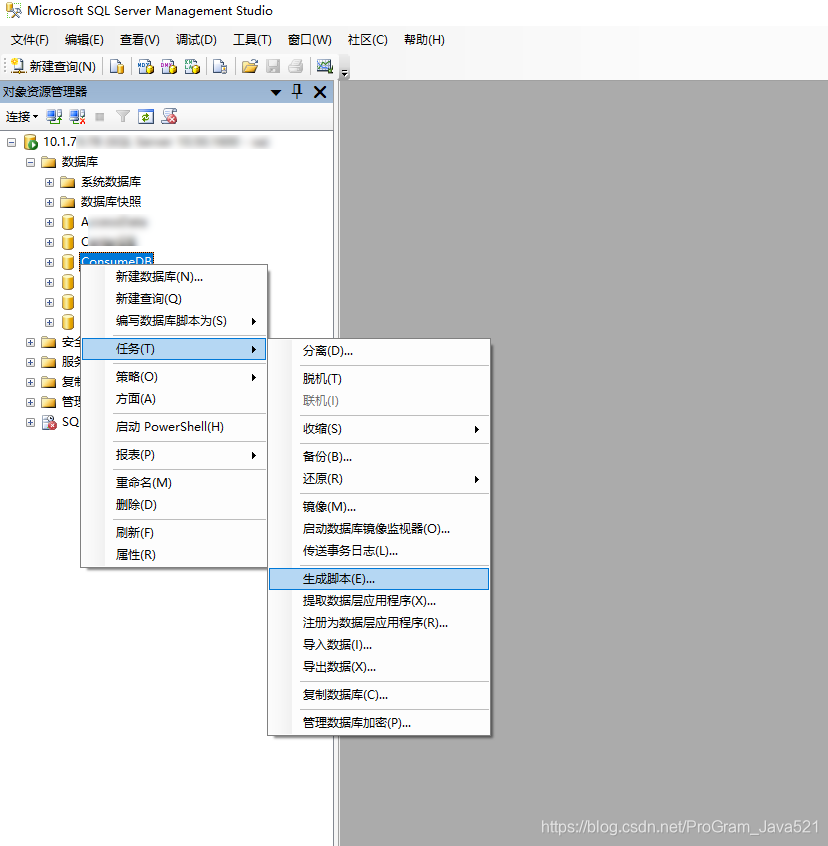This screenshot has height=846, width=828.
Task: Choose 新建数据库(N)... from context menu
Action: tap(174, 277)
